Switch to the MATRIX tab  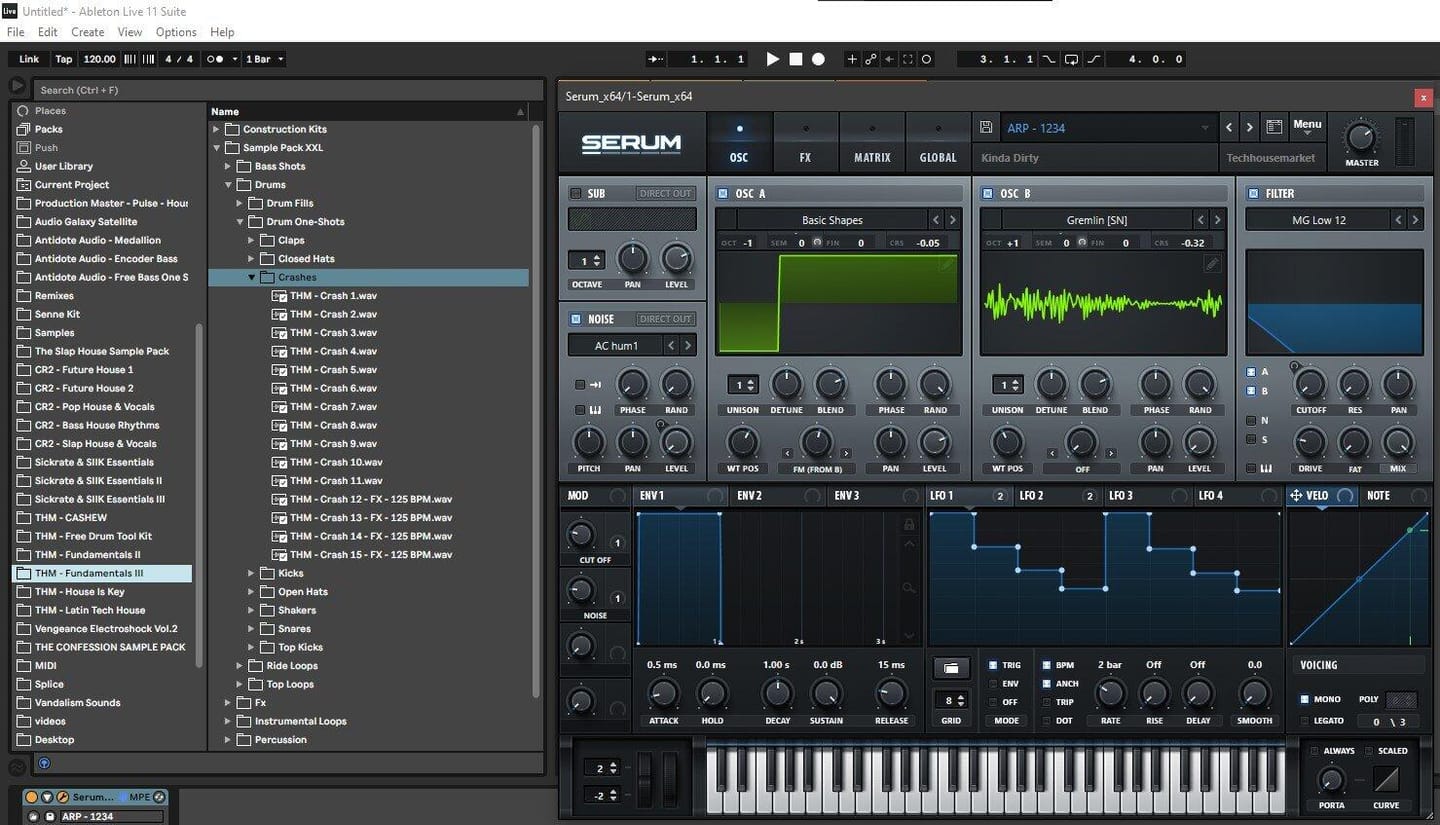[872, 143]
